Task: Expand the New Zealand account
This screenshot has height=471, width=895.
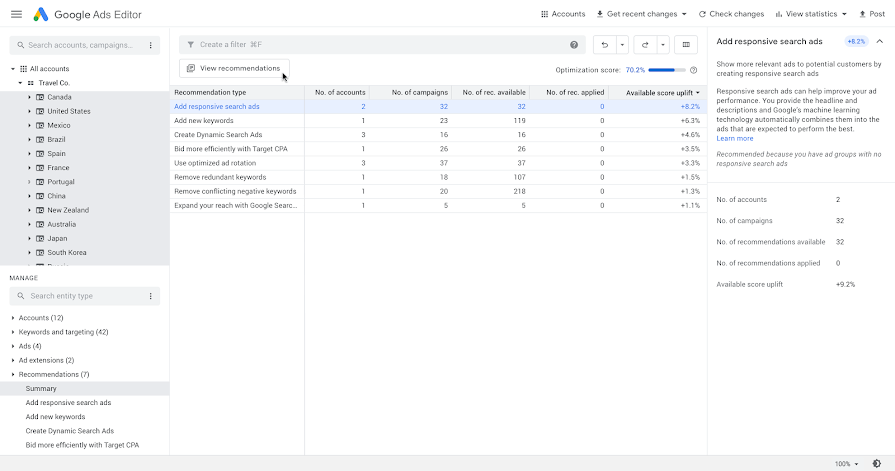Action: tap(29, 210)
